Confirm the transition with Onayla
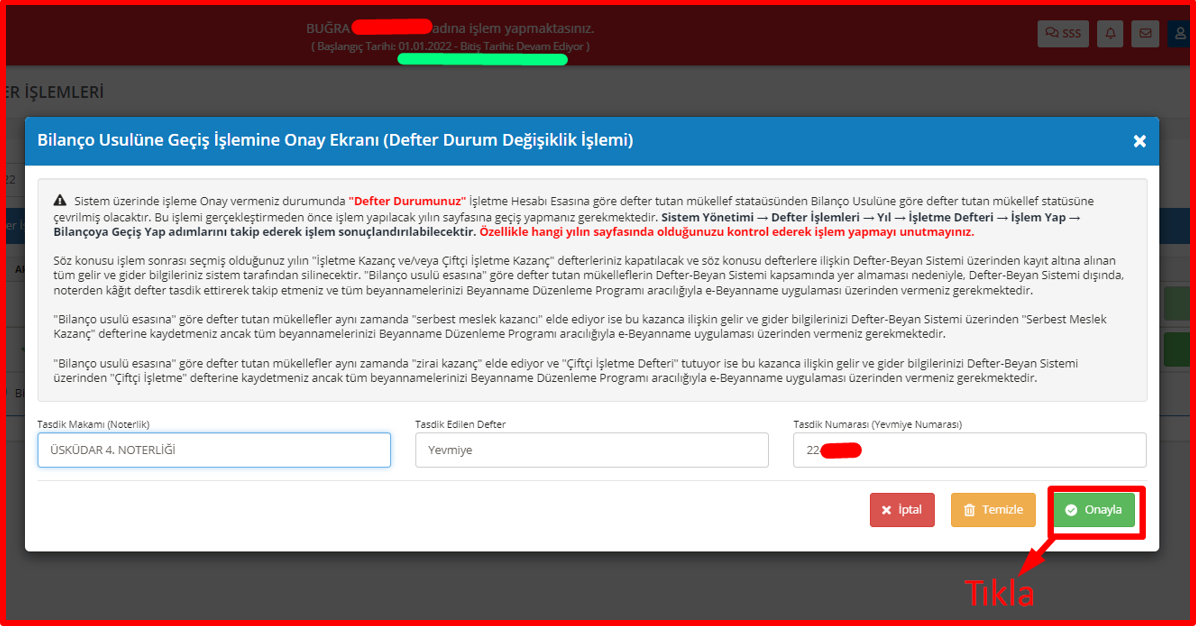 [x=1094, y=510]
